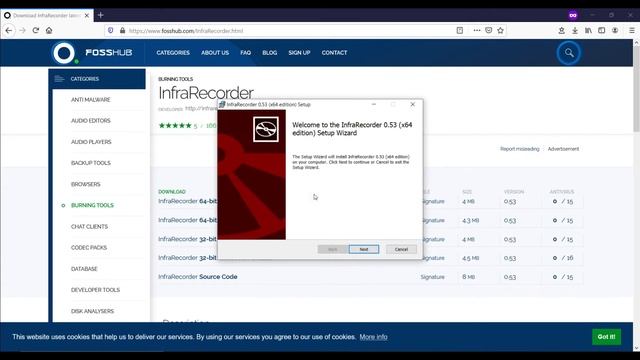Click the 0 / 16 antivirus result
640x360 pixels.
(x=563, y=258)
